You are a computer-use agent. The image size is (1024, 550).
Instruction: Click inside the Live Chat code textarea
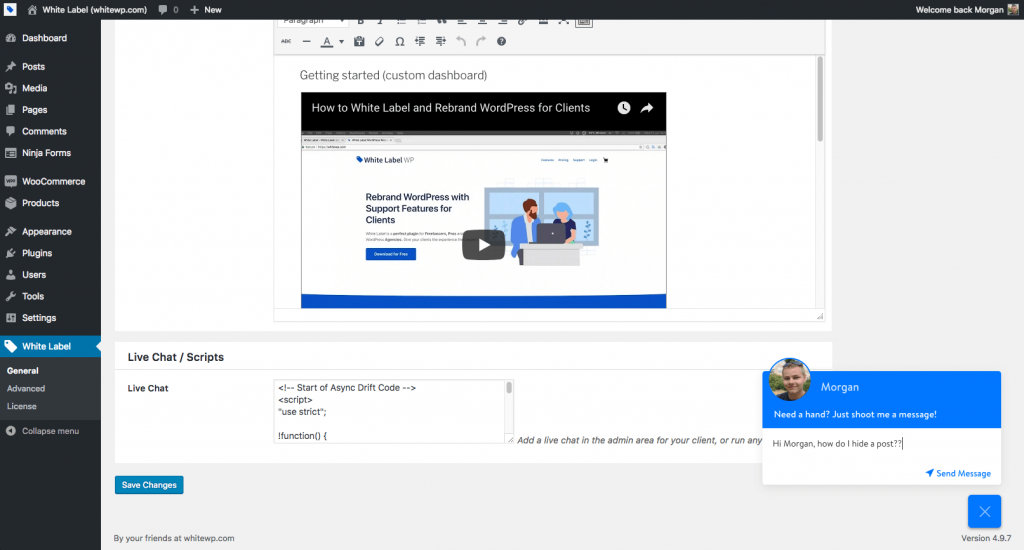(x=390, y=412)
